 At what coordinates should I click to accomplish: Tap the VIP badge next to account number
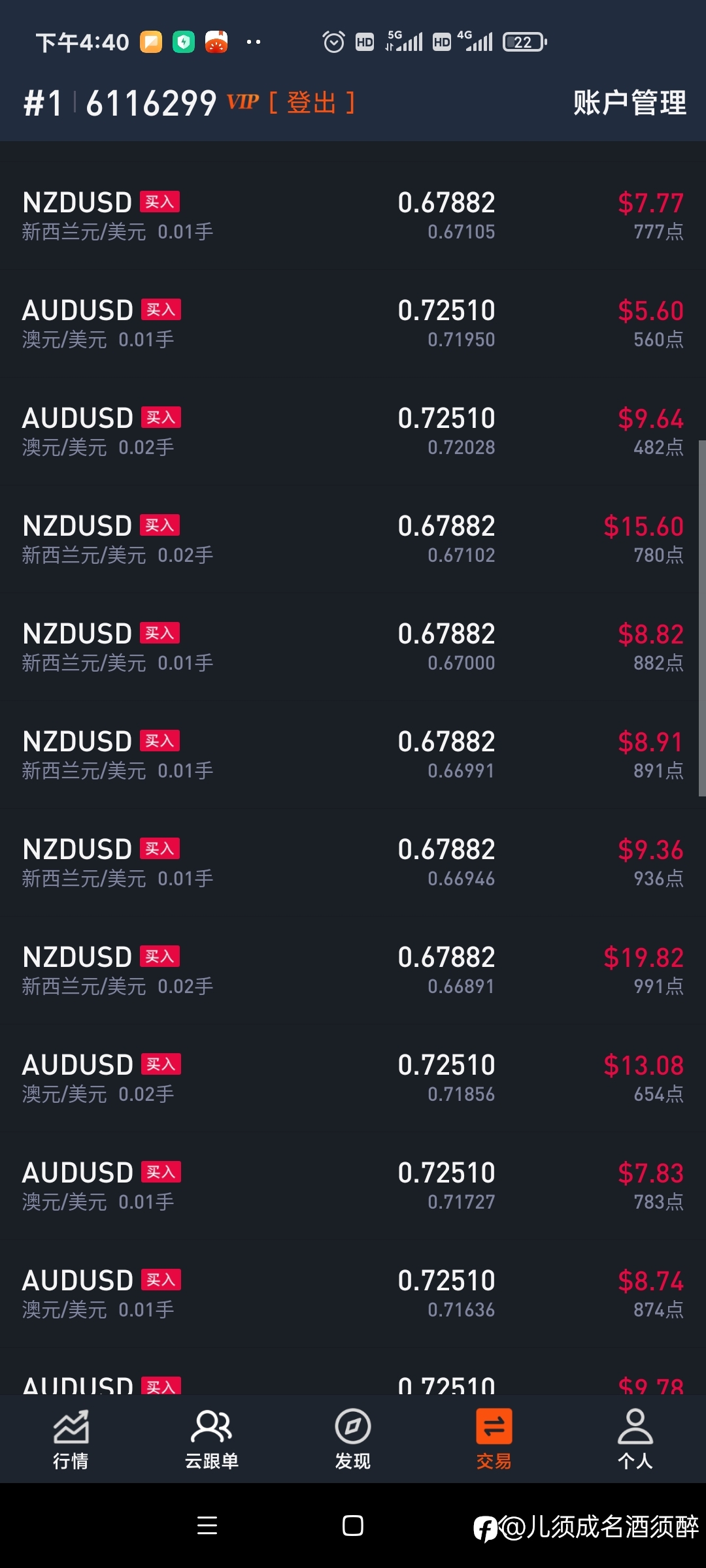point(243,102)
